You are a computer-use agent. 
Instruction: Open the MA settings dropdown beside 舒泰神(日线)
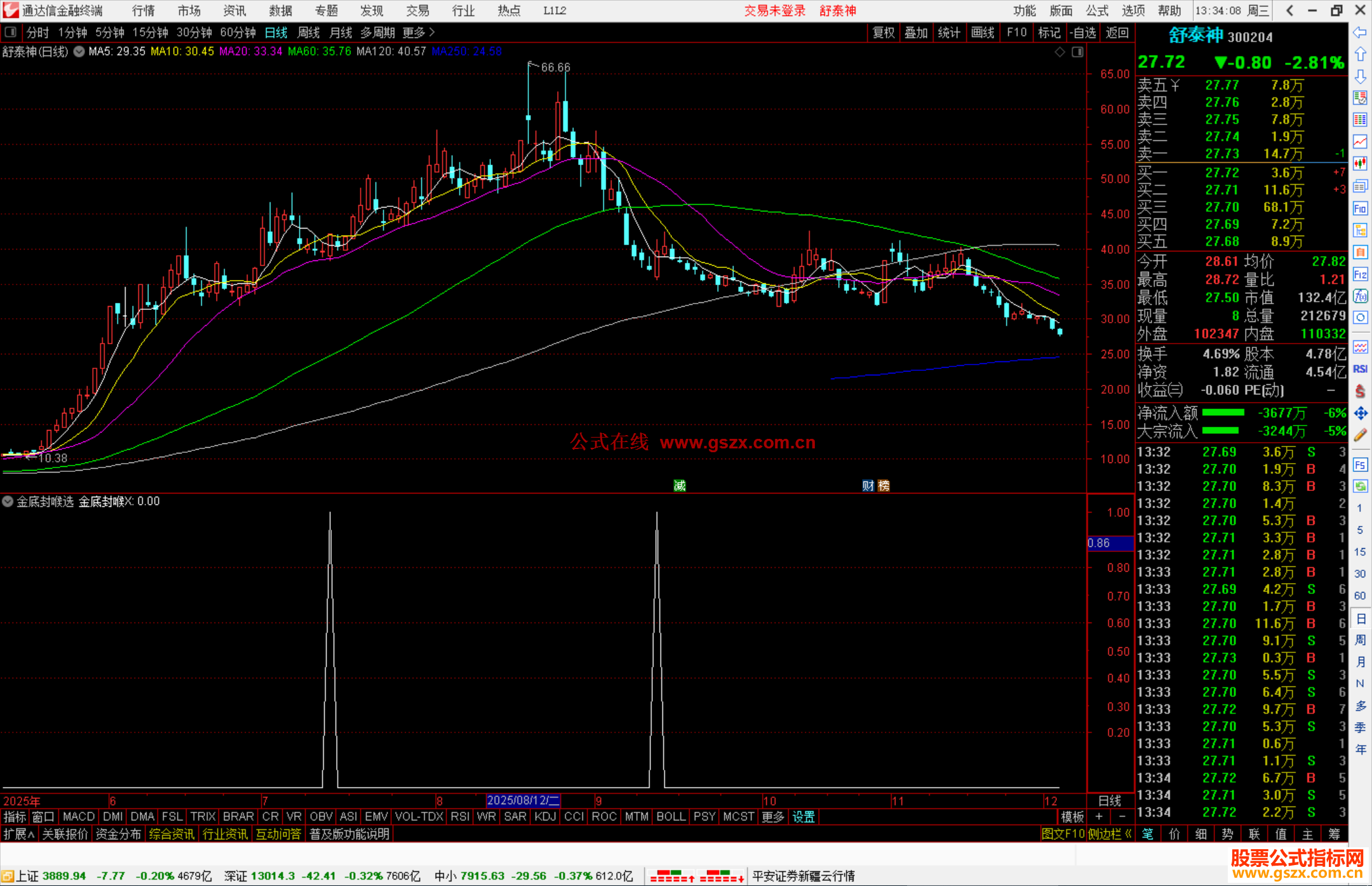coord(79,51)
